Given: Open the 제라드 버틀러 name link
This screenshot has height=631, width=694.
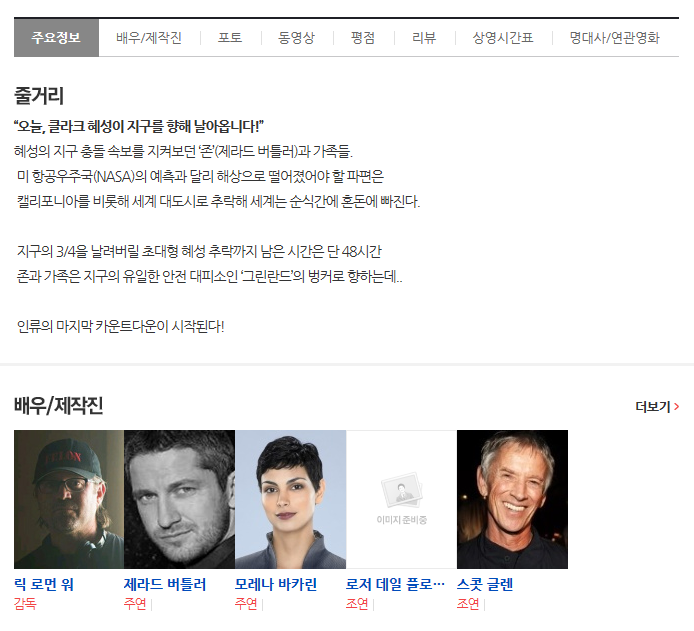Looking at the screenshot, I should tap(165, 585).
